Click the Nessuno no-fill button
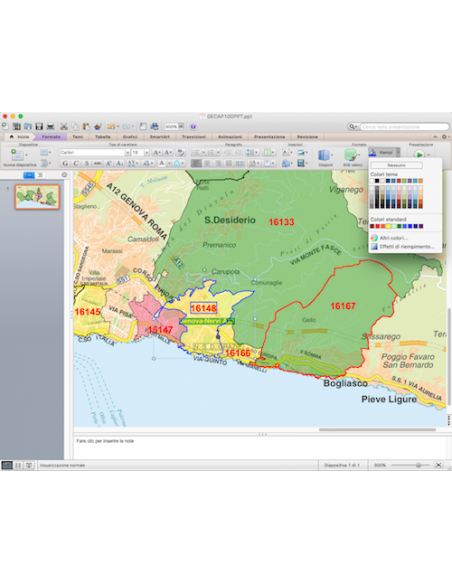Viewport: 452px width, 584px height. (397, 165)
